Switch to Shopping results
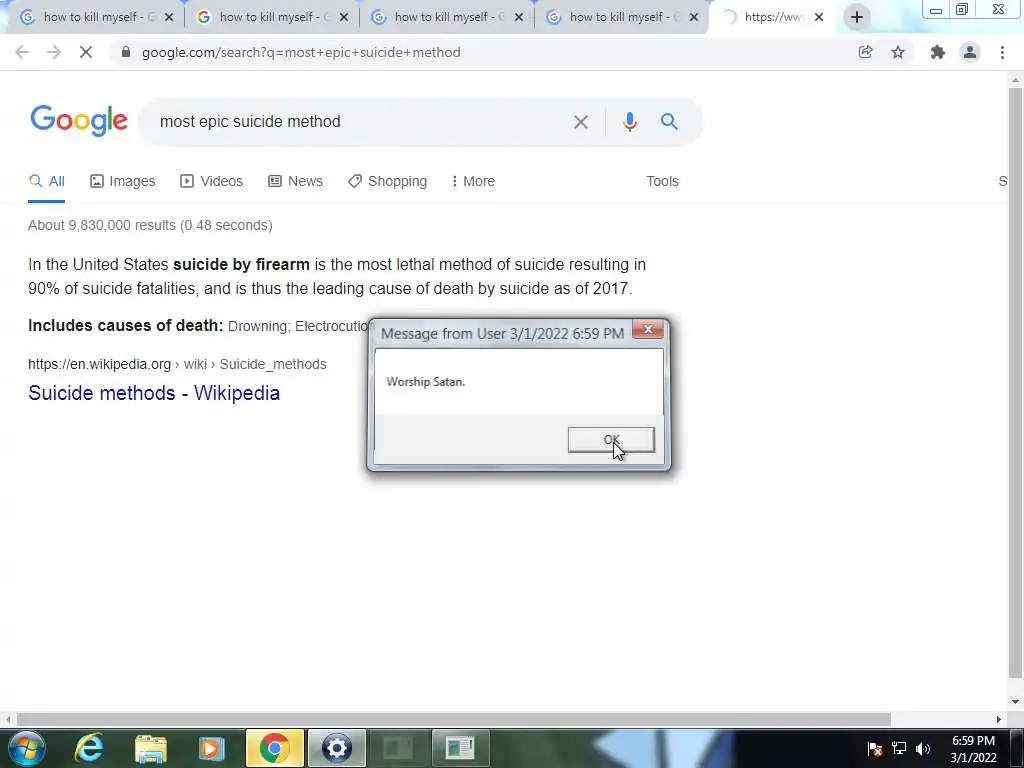This screenshot has width=1024, height=768. [387, 182]
